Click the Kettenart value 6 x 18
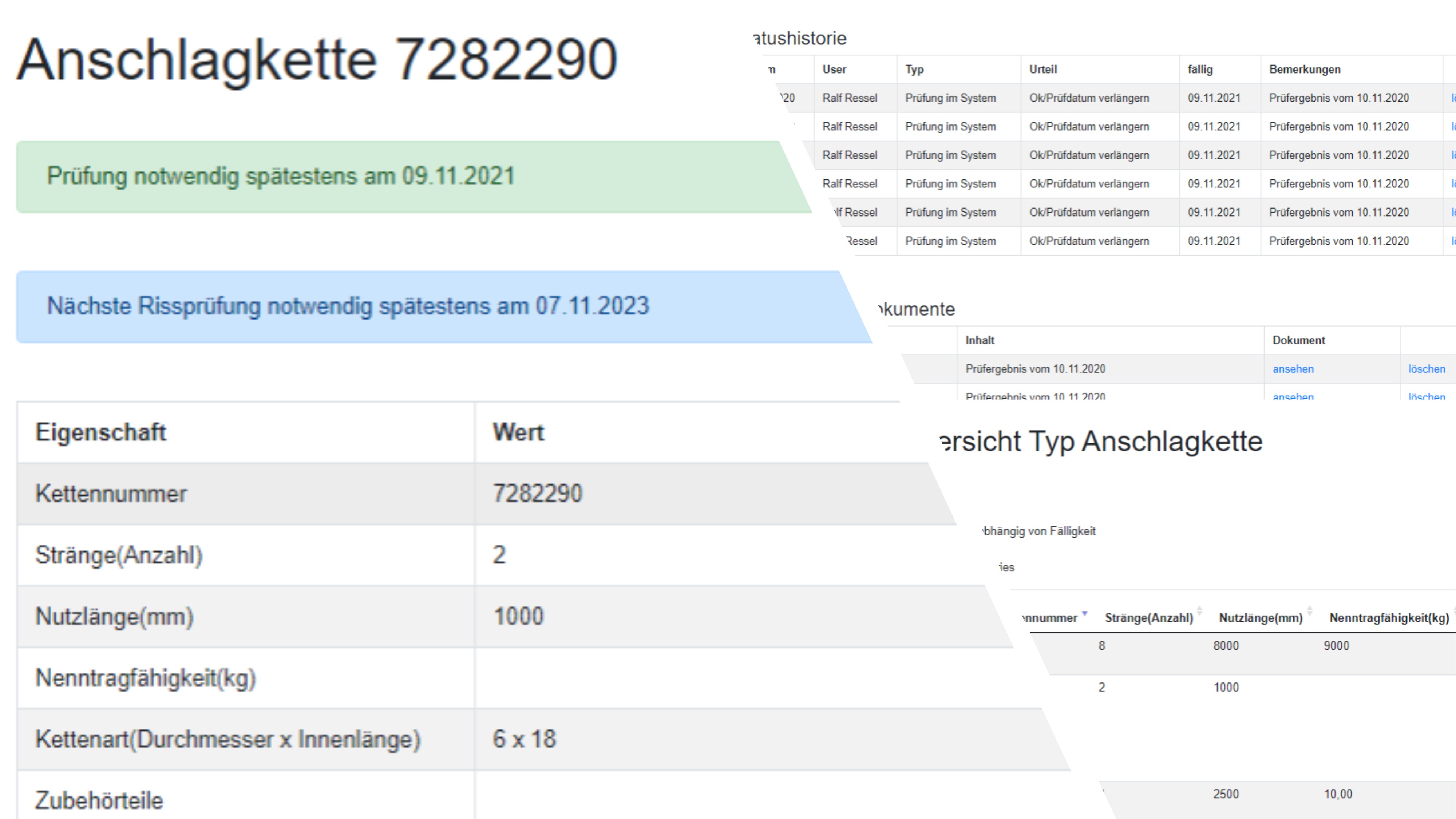 [524, 739]
